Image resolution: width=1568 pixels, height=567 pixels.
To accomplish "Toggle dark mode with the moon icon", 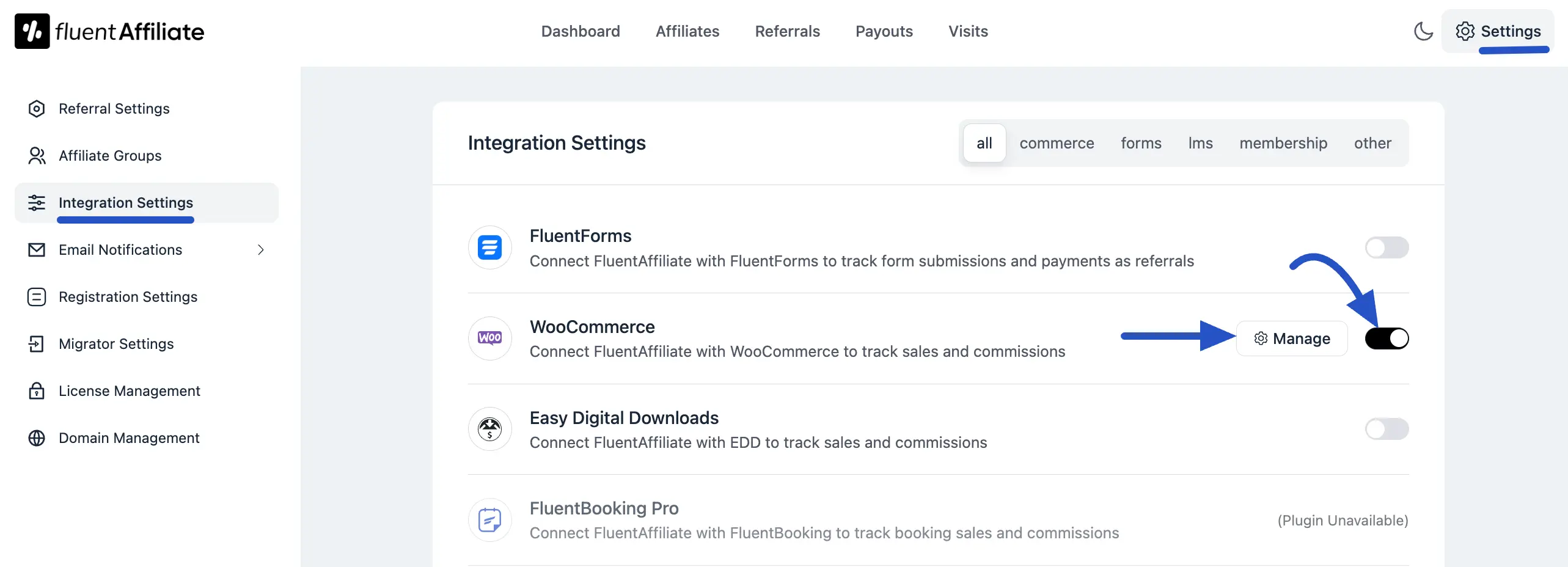I will point(1424,31).
